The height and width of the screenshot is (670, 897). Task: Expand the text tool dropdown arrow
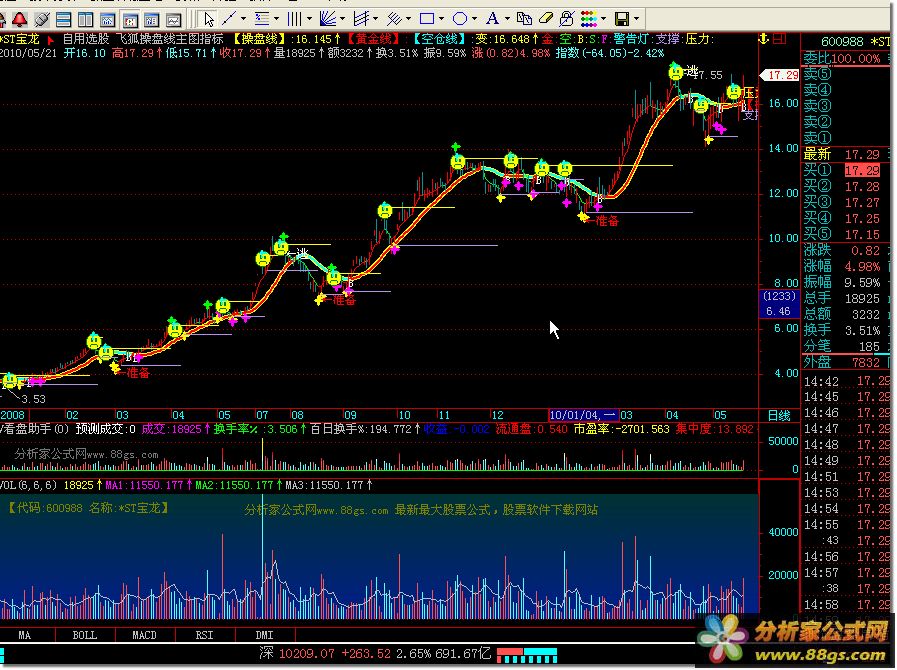(507, 19)
